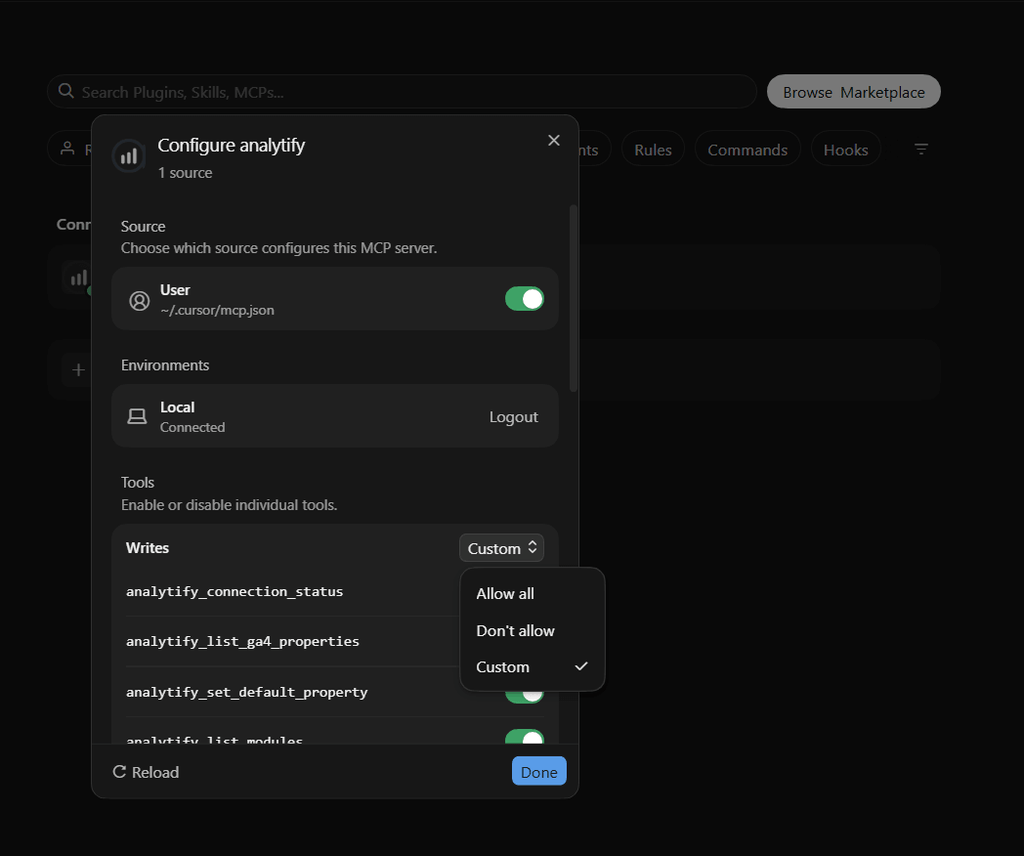Screen dimensions: 1024x856
Task: Click analytify_list_ga4_properties tool name
Action: point(242,642)
